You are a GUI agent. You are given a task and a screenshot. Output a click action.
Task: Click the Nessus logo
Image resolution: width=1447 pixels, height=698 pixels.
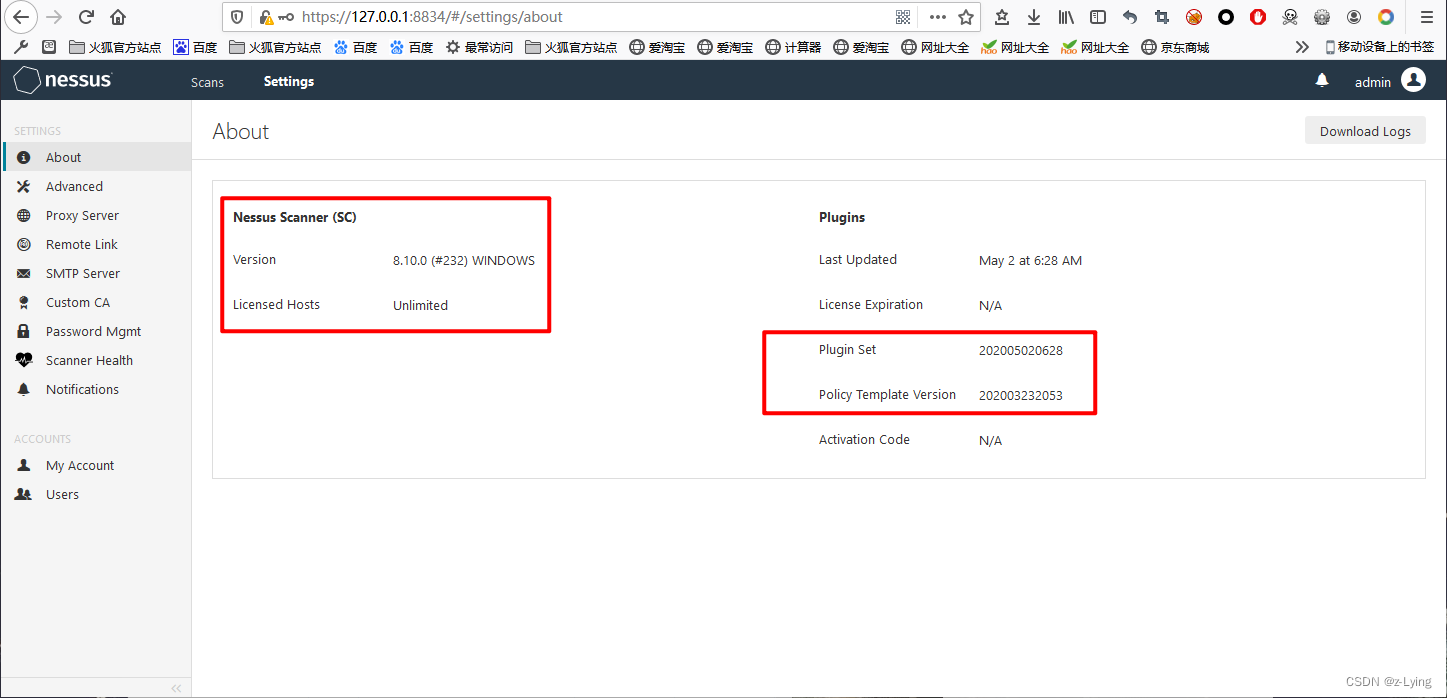[x=62, y=80]
